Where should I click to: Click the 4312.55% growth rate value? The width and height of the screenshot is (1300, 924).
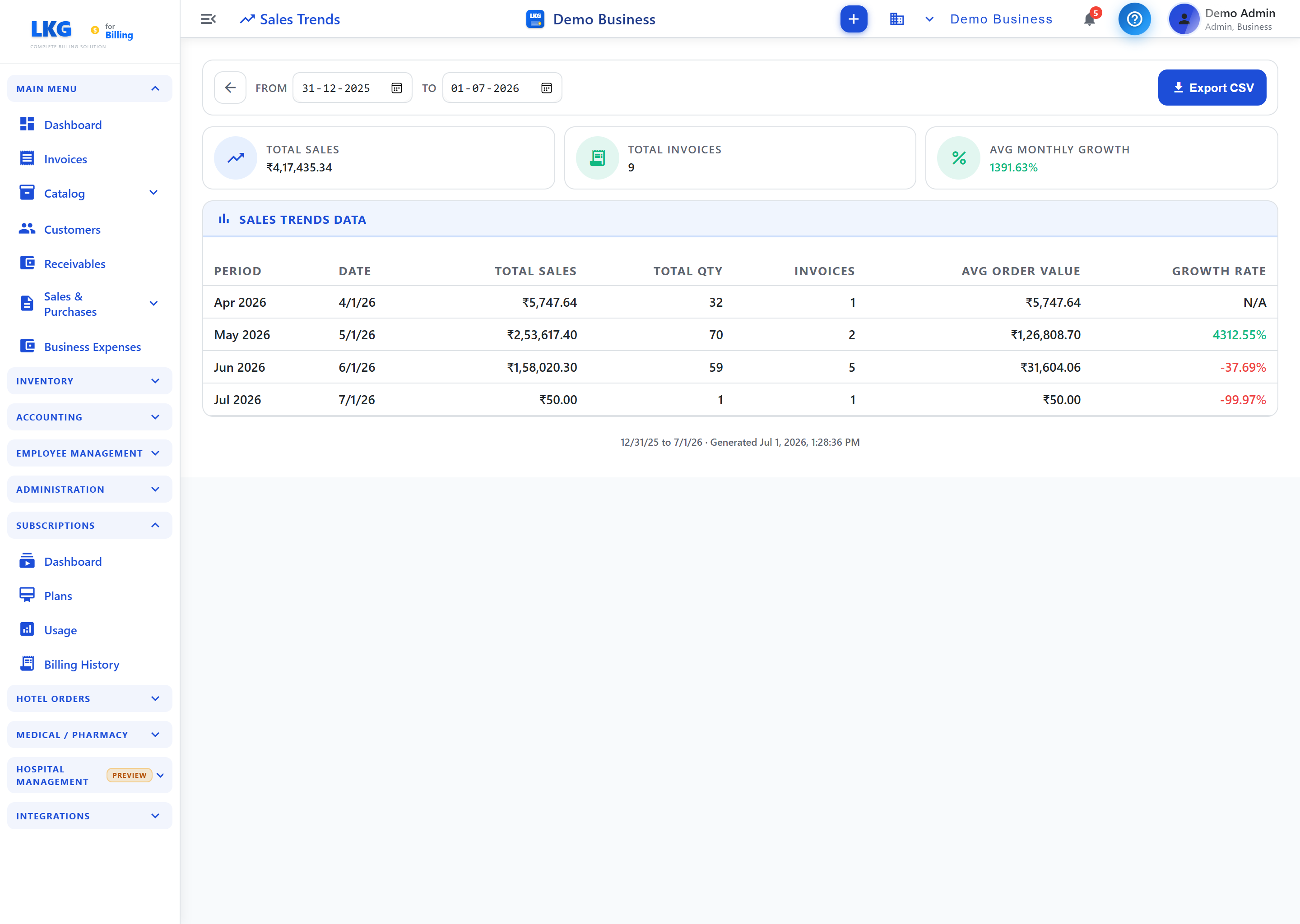[x=1239, y=335]
